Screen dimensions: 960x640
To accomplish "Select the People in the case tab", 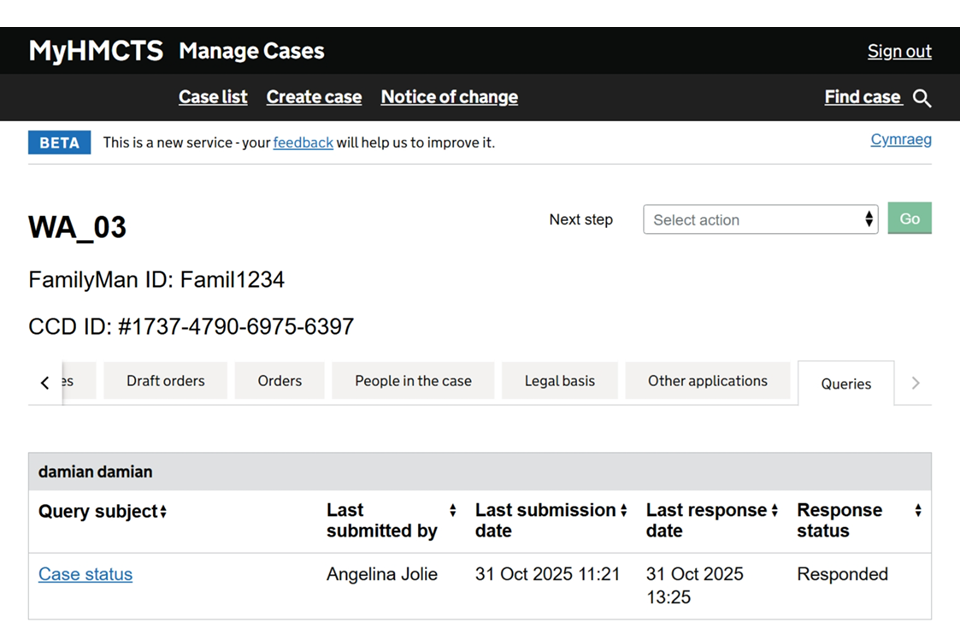I will pyautogui.click(x=413, y=381).
